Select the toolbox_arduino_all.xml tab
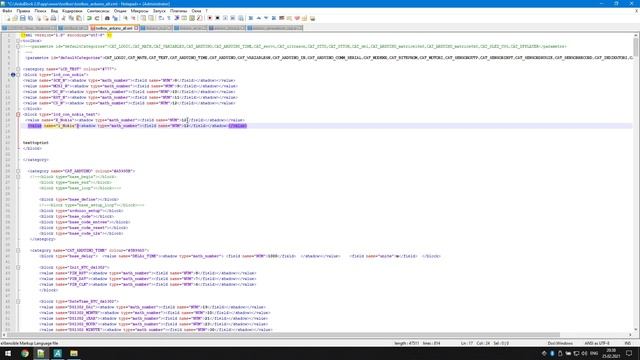Image resolution: width=640 pixels, height=360 pixels. pyautogui.click(x=113, y=28)
